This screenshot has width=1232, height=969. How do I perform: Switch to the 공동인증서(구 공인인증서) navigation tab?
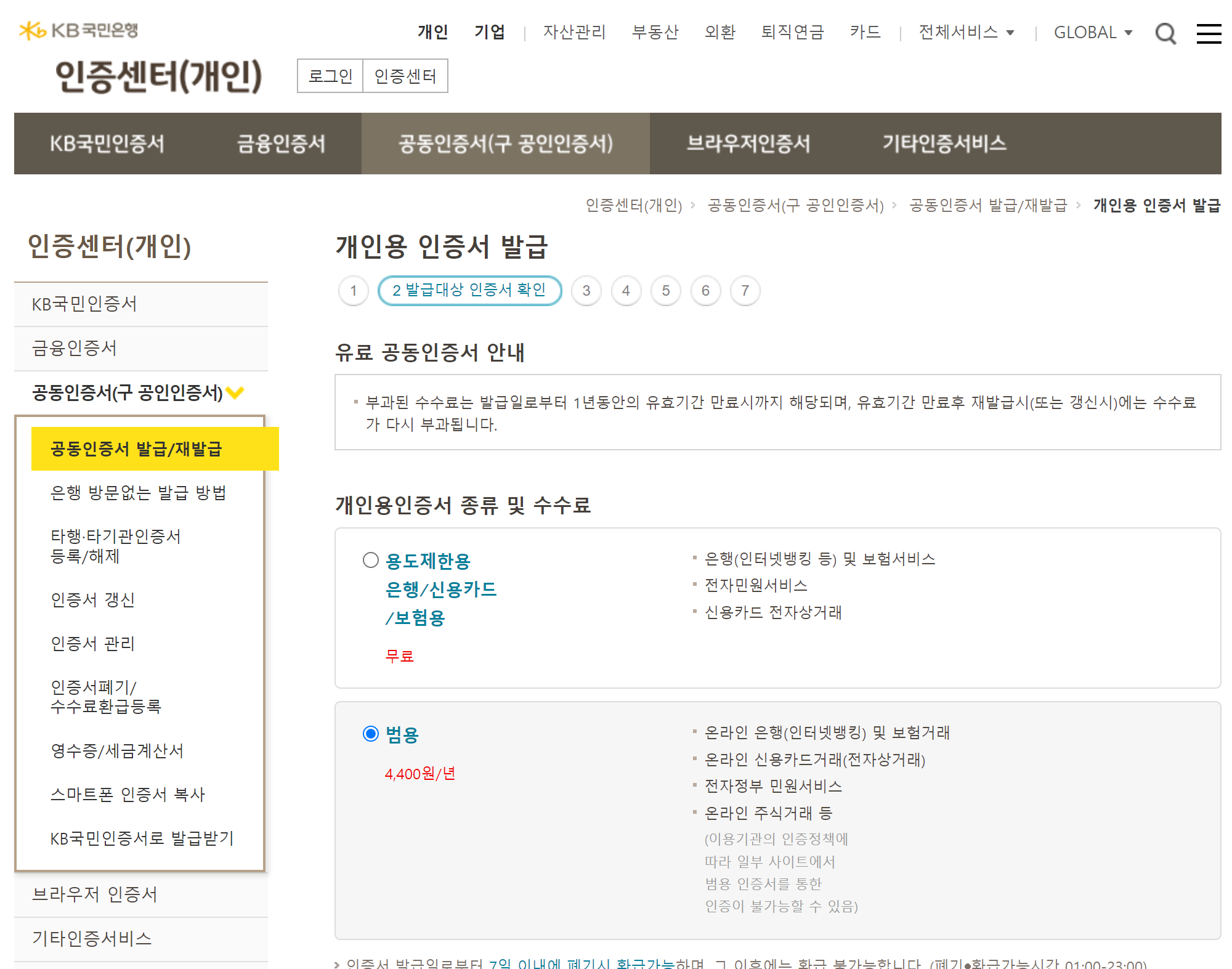506,144
